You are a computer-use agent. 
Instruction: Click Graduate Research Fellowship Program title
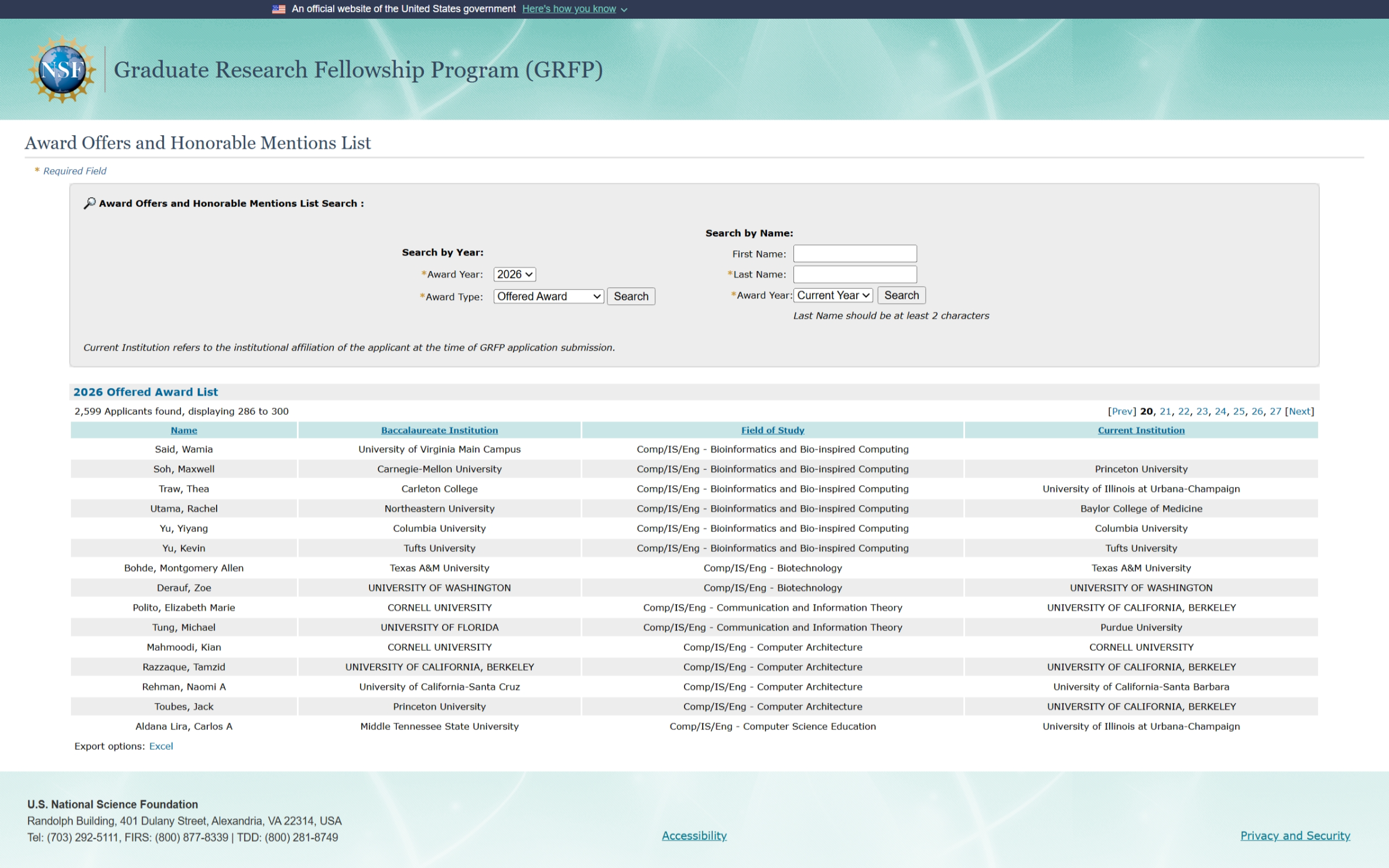(x=358, y=70)
